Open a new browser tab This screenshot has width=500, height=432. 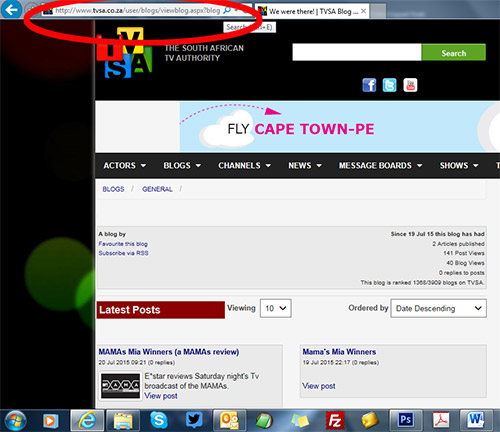(378, 11)
